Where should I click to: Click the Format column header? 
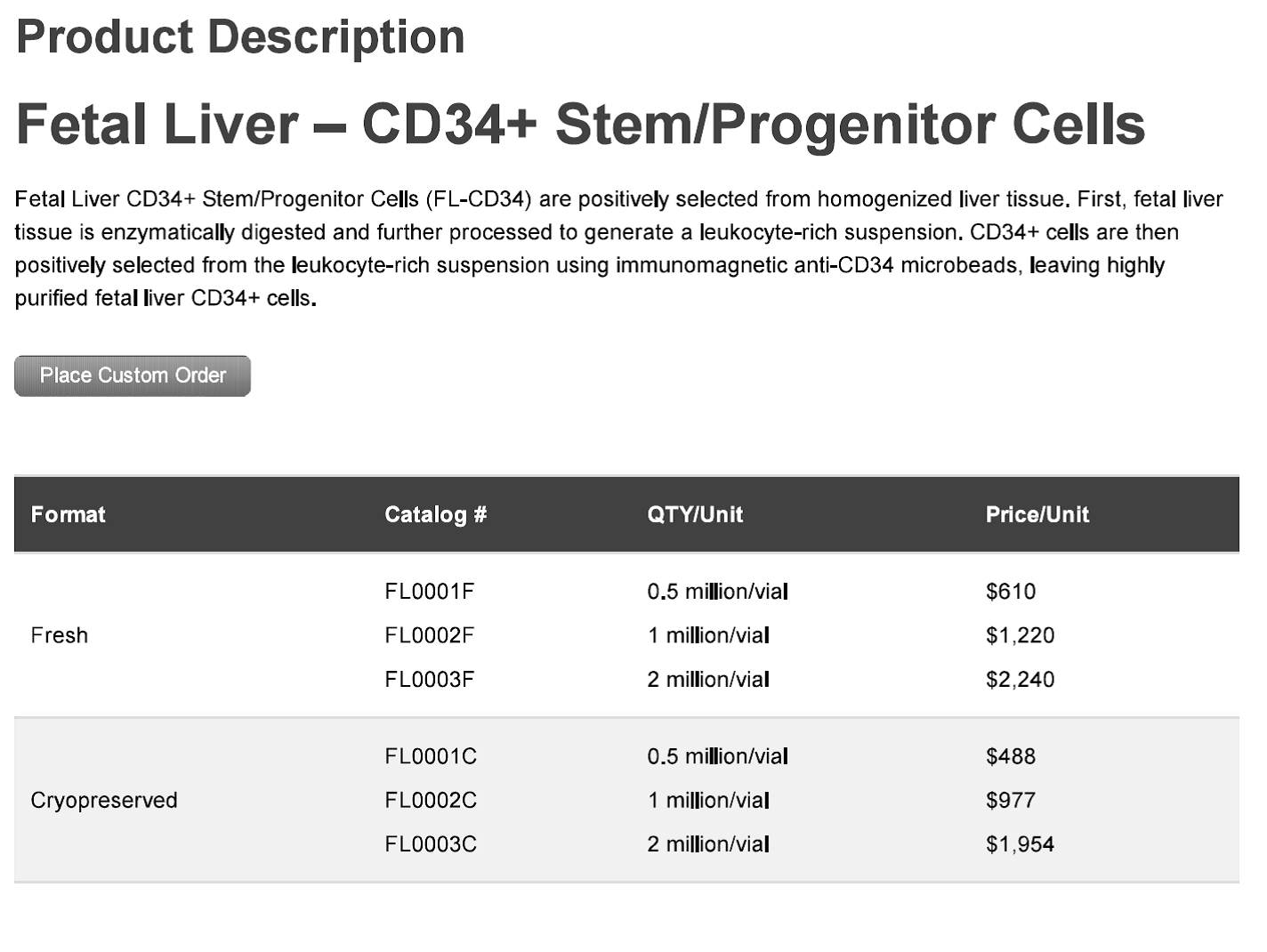click(68, 514)
